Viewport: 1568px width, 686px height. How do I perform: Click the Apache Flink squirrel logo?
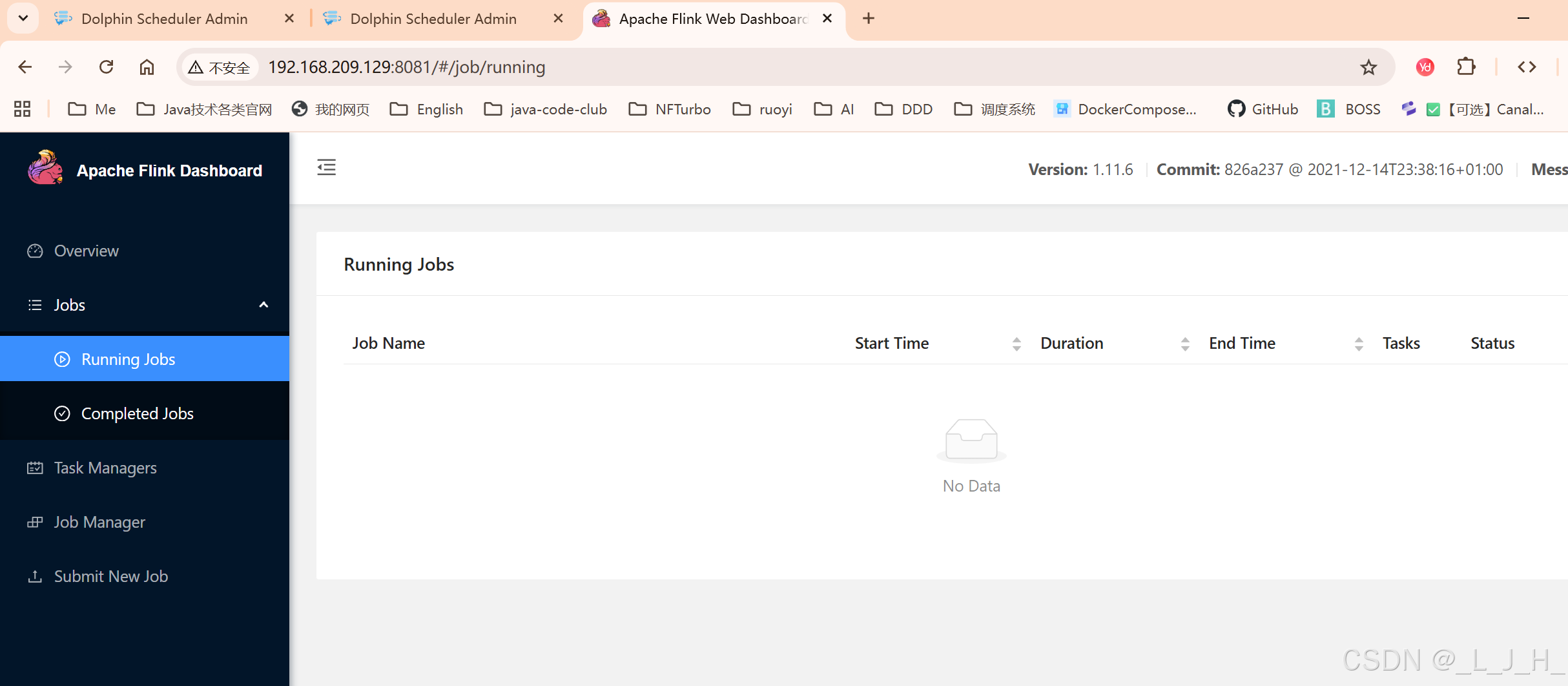pyautogui.click(x=45, y=168)
